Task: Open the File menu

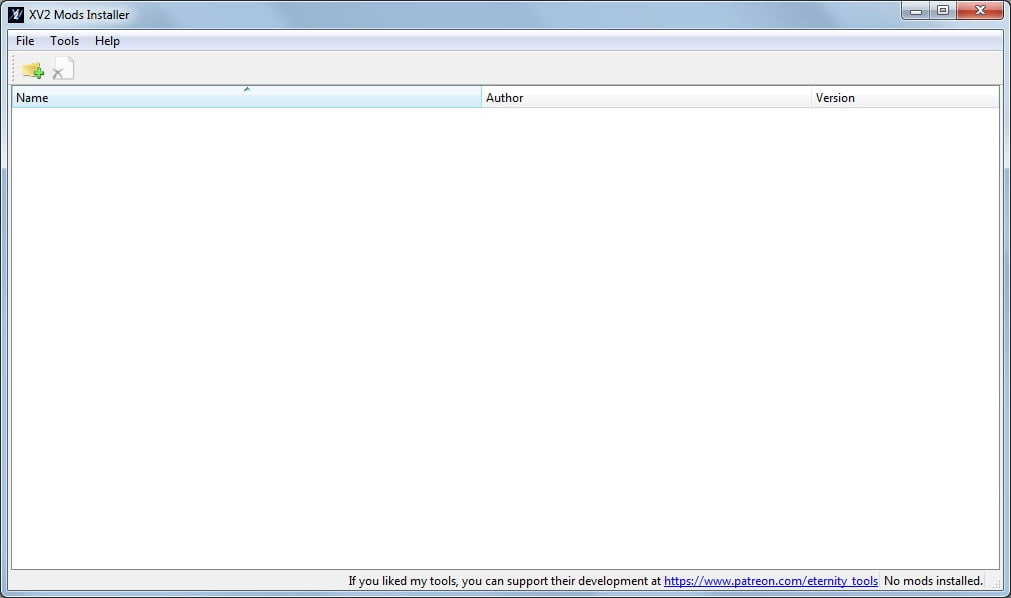Action: coord(25,41)
